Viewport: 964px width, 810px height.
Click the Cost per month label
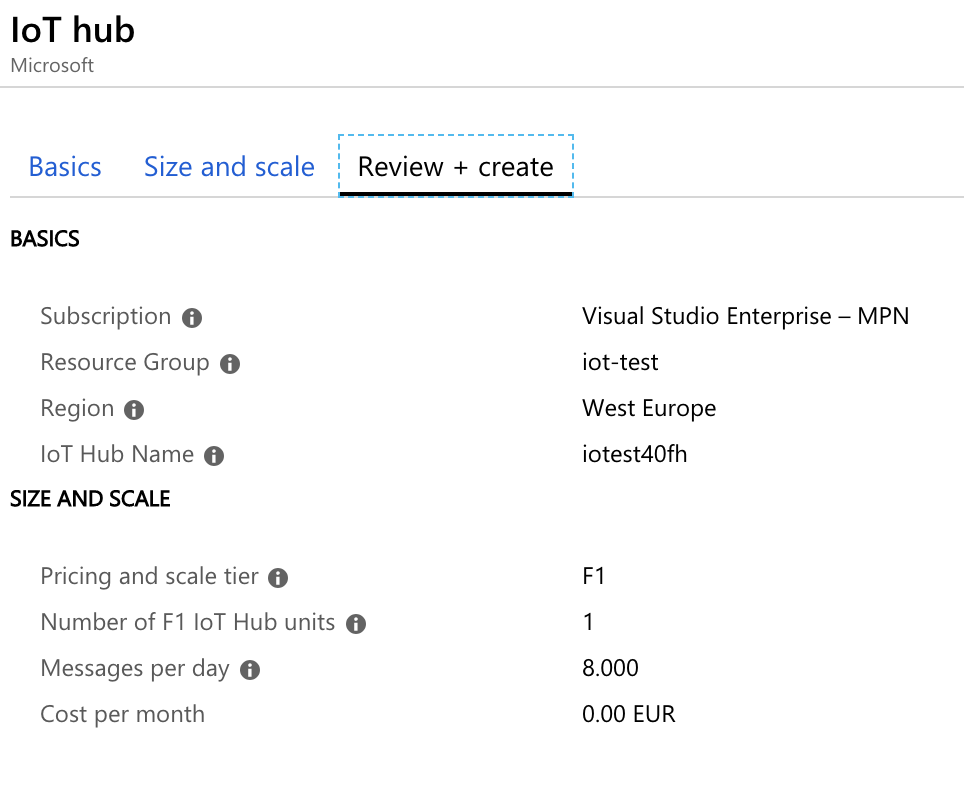pos(123,714)
